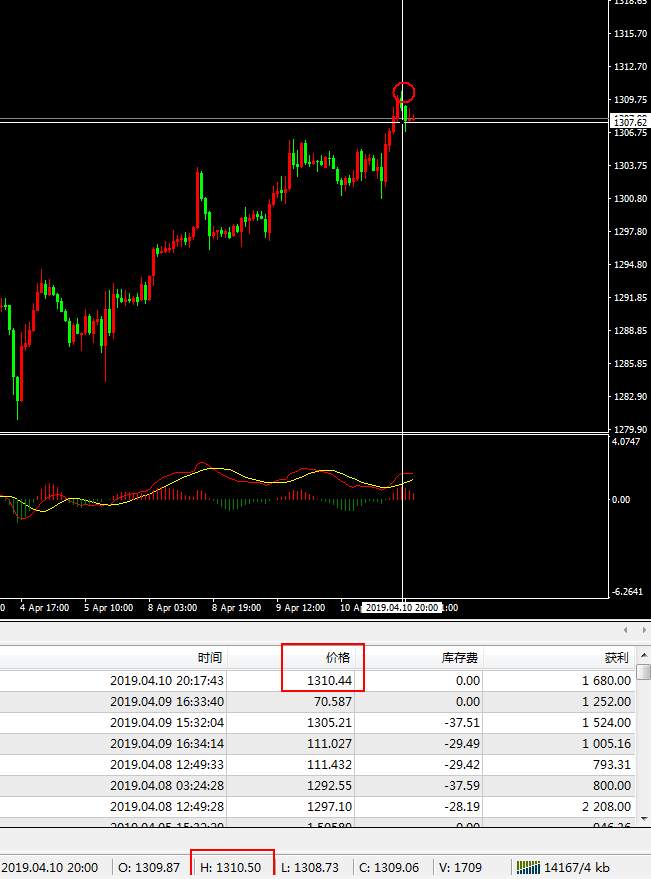
Task: Click the price cell 1305.21
Action: click(329, 723)
